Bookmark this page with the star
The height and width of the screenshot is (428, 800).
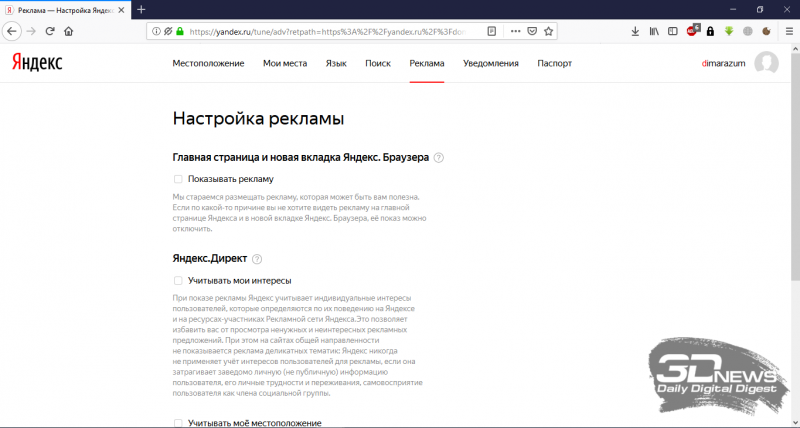[548, 31]
